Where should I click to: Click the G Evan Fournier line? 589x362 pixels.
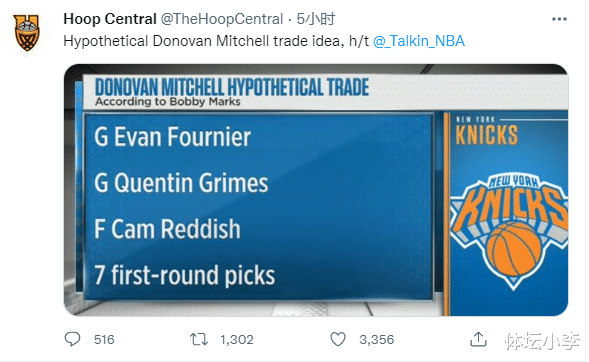coord(172,136)
